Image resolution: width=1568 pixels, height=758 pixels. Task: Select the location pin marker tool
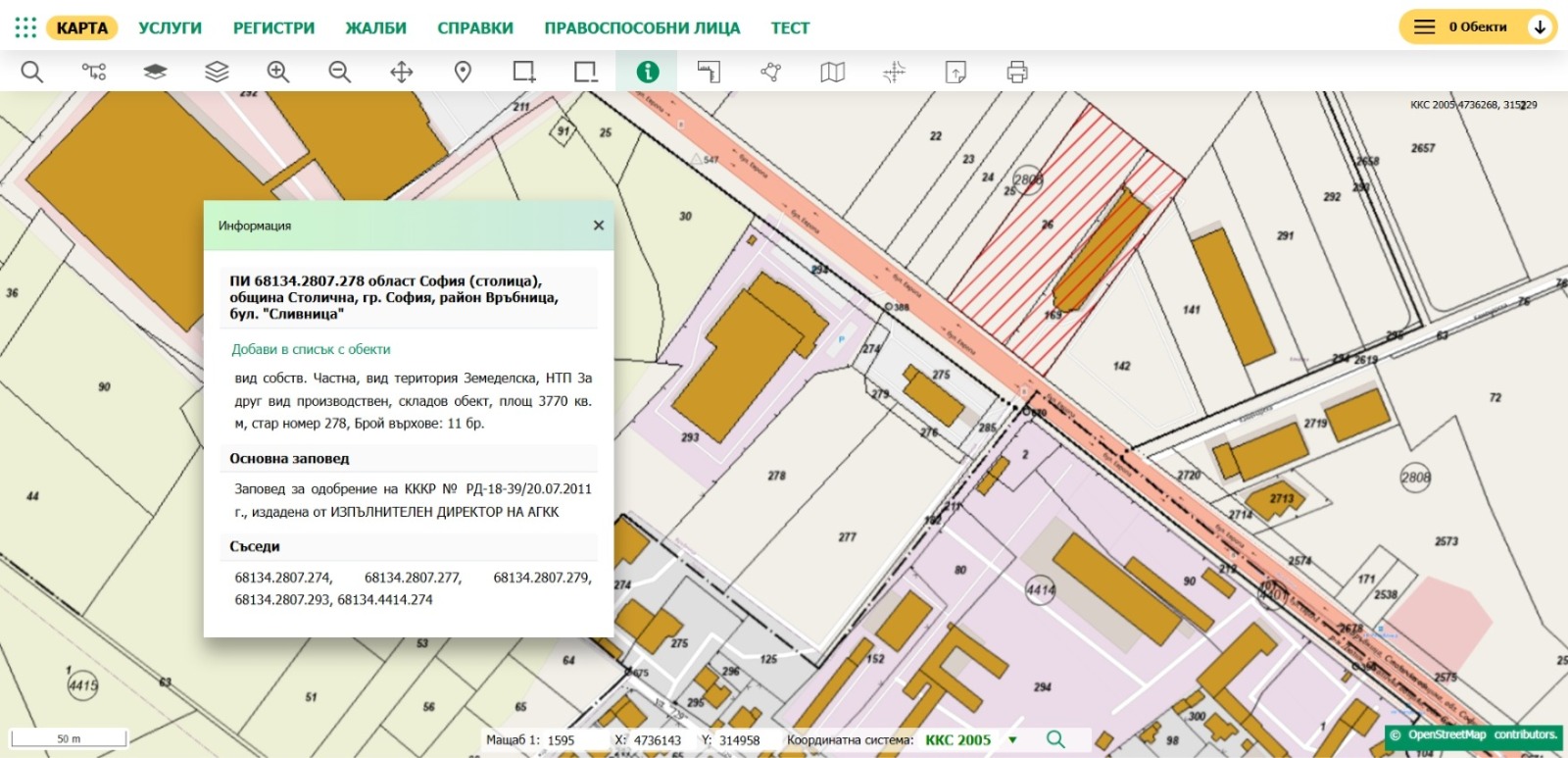[x=464, y=72]
